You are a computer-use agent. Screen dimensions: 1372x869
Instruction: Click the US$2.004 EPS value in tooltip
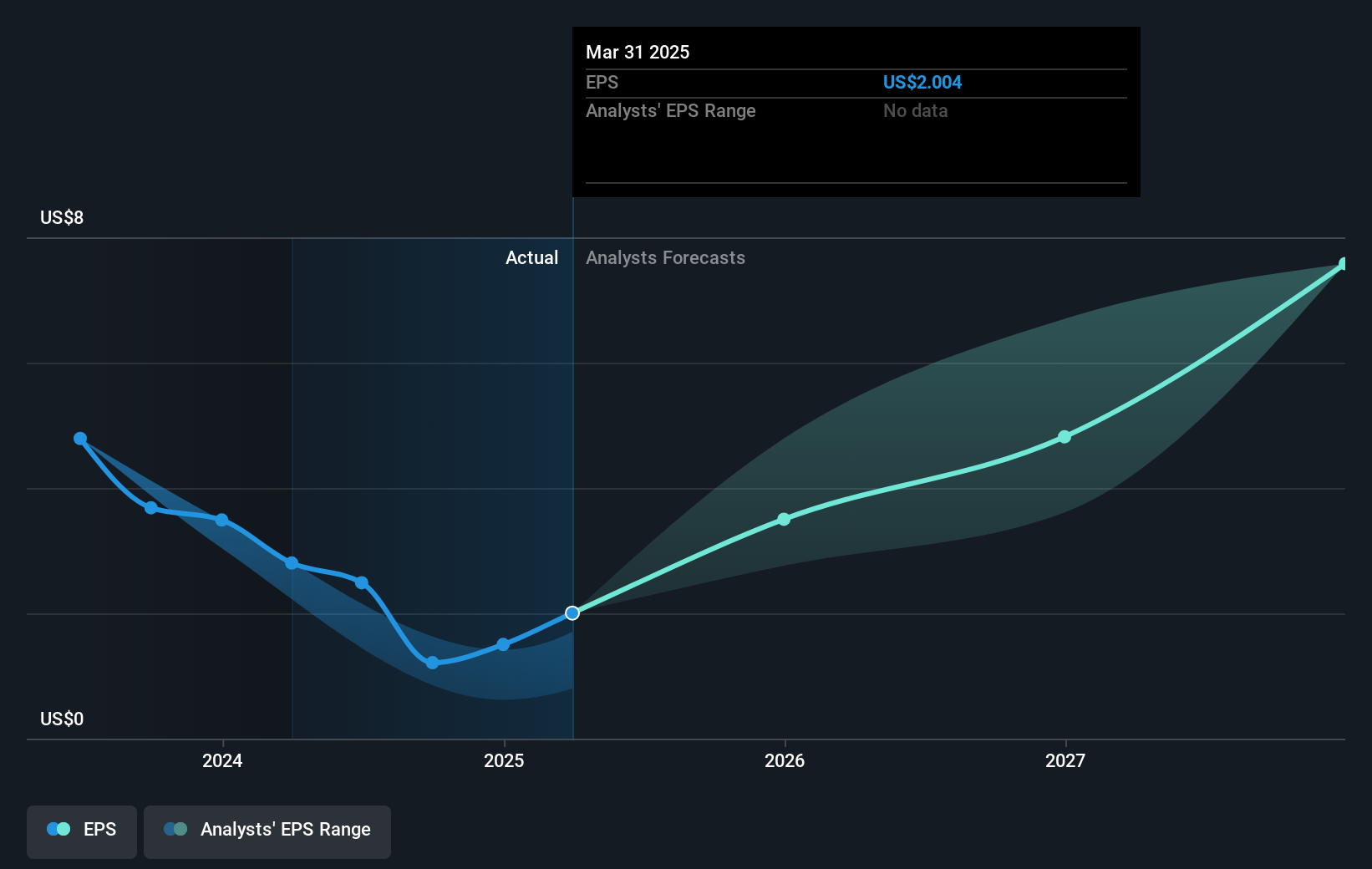pos(922,82)
